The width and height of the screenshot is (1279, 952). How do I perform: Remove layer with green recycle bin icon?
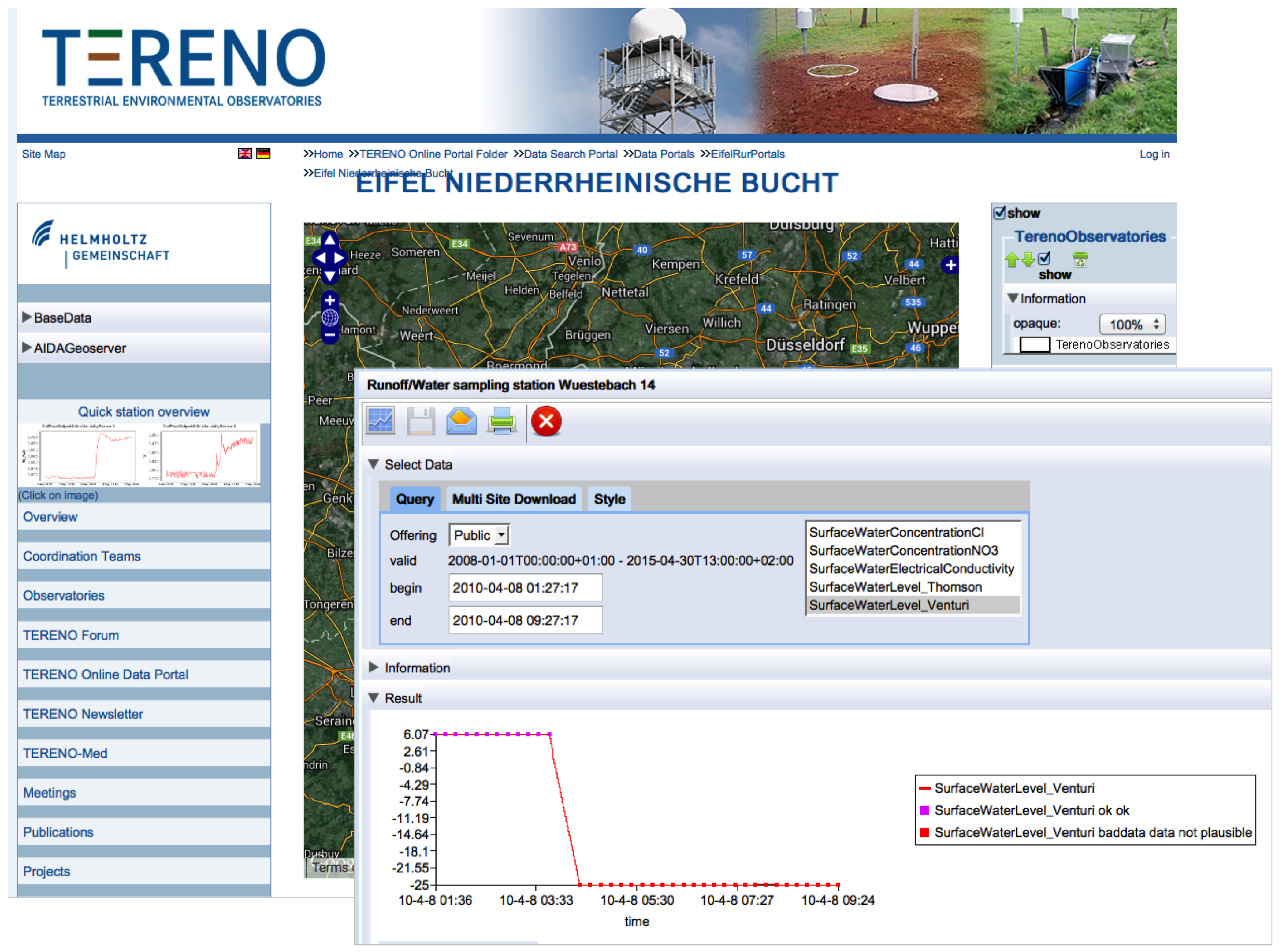(x=1080, y=260)
